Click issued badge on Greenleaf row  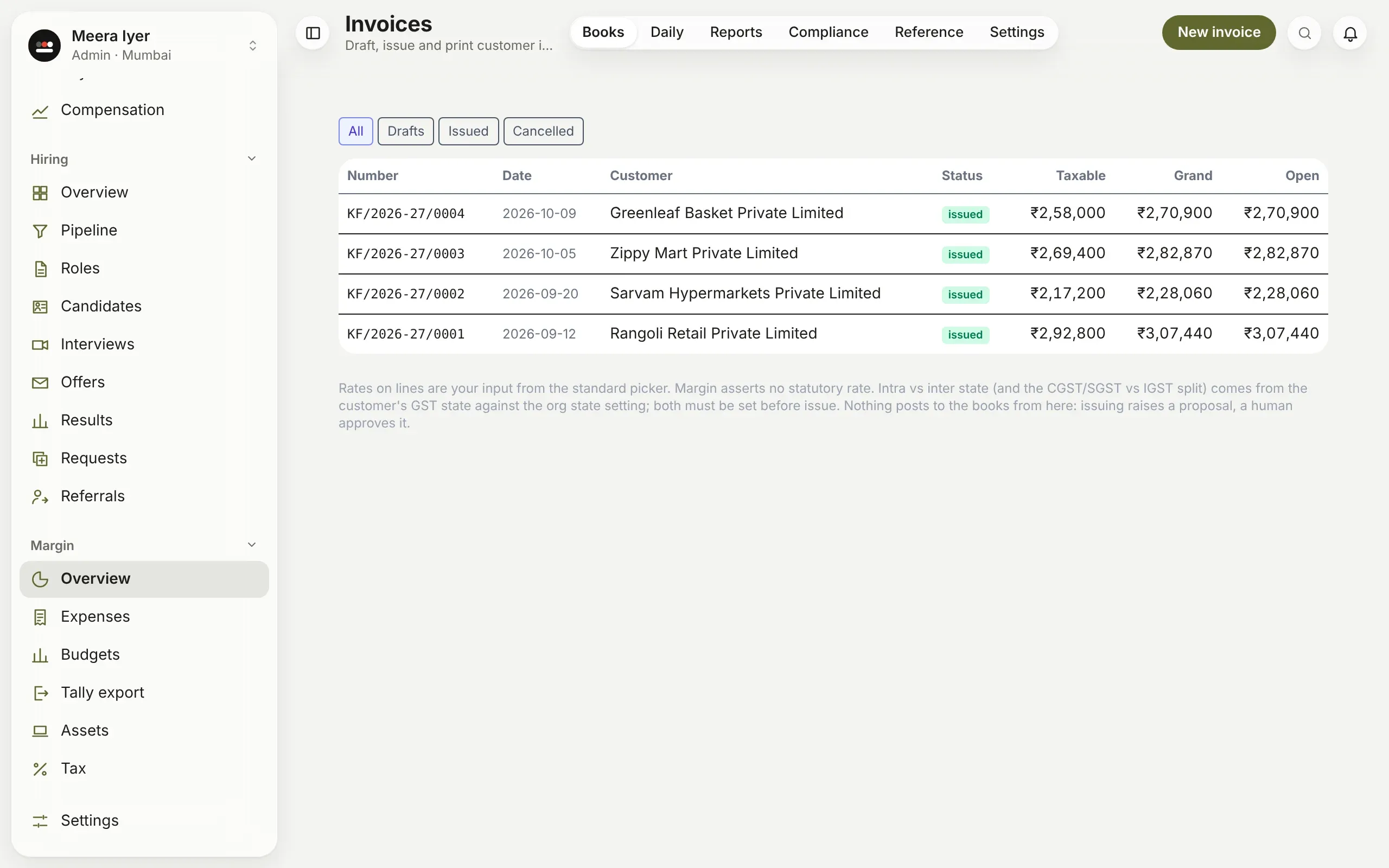click(x=965, y=215)
